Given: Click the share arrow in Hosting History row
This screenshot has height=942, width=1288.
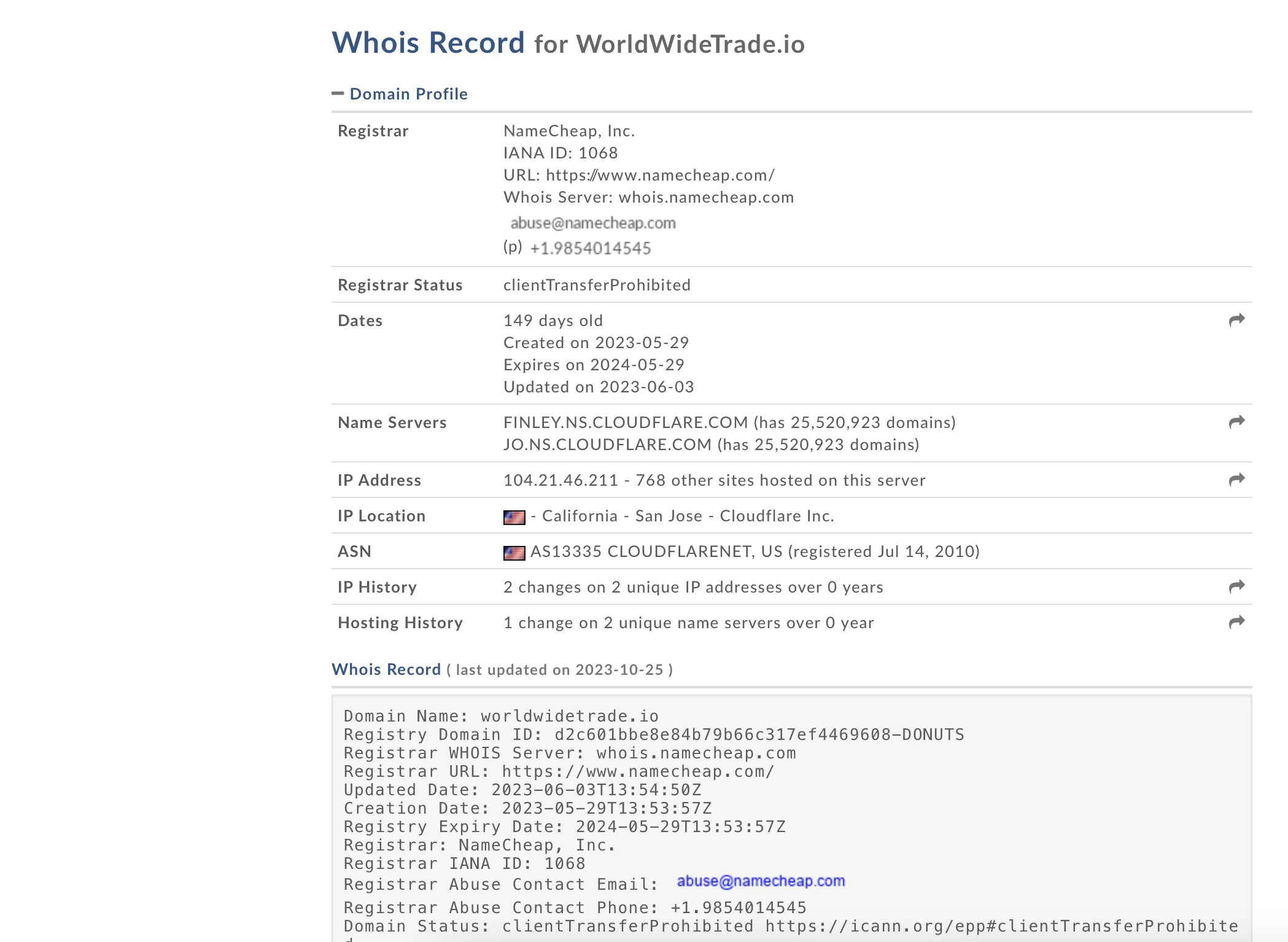Looking at the screenshot, I should click(1236, 622).
